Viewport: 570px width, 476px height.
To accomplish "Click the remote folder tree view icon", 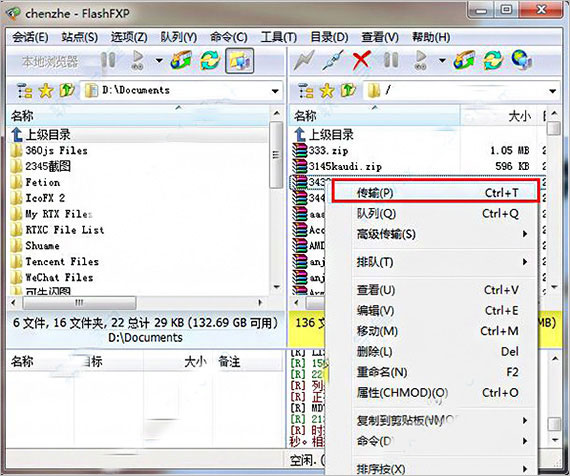I will [x=305, y=91].
